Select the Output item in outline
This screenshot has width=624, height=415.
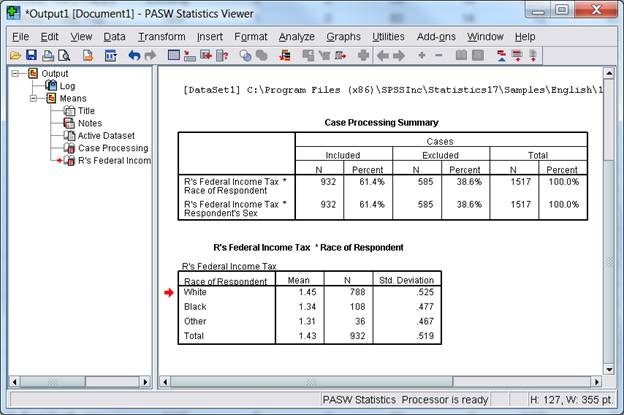pos(55,74)
